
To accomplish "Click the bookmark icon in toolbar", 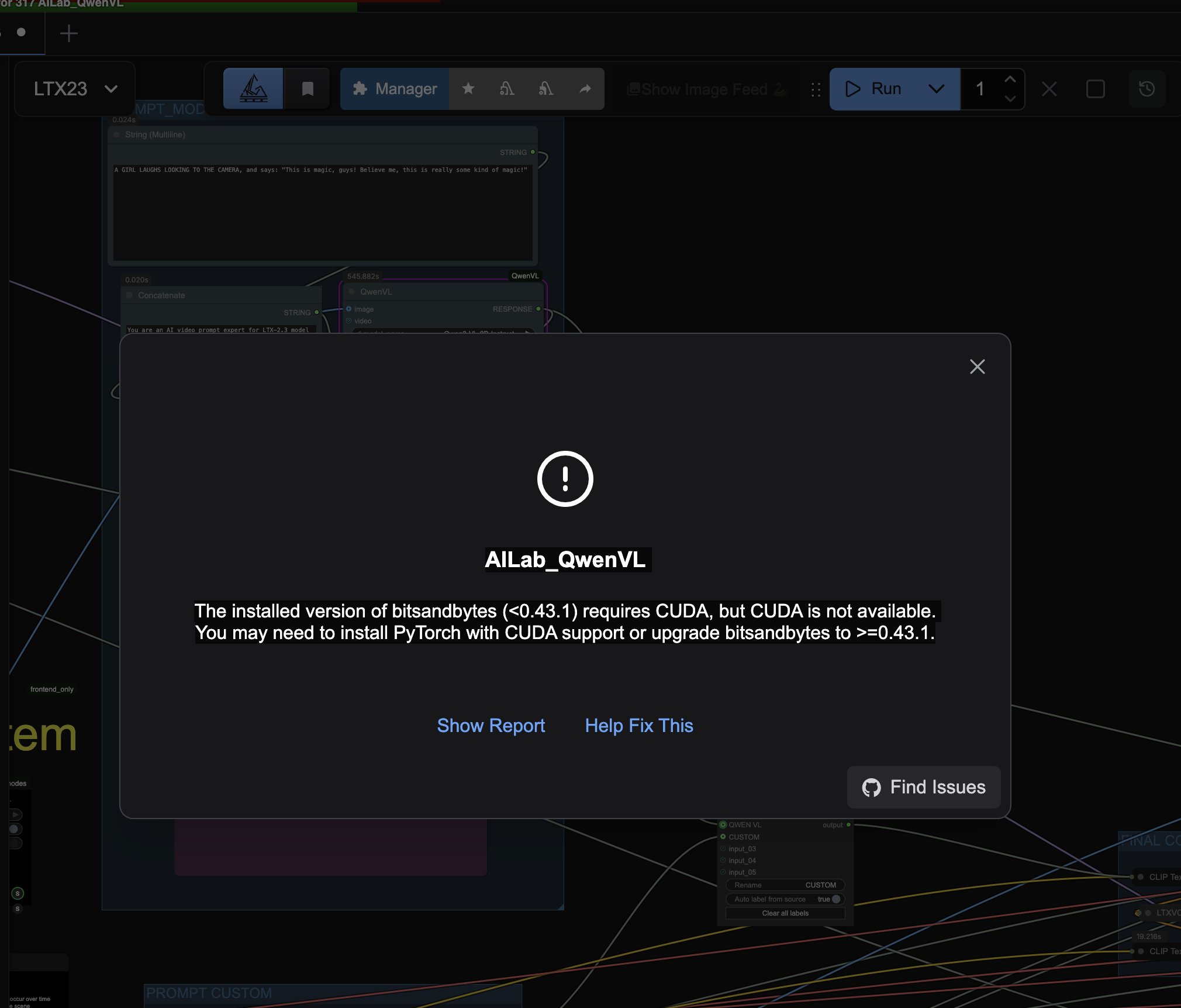I will 308,89.
